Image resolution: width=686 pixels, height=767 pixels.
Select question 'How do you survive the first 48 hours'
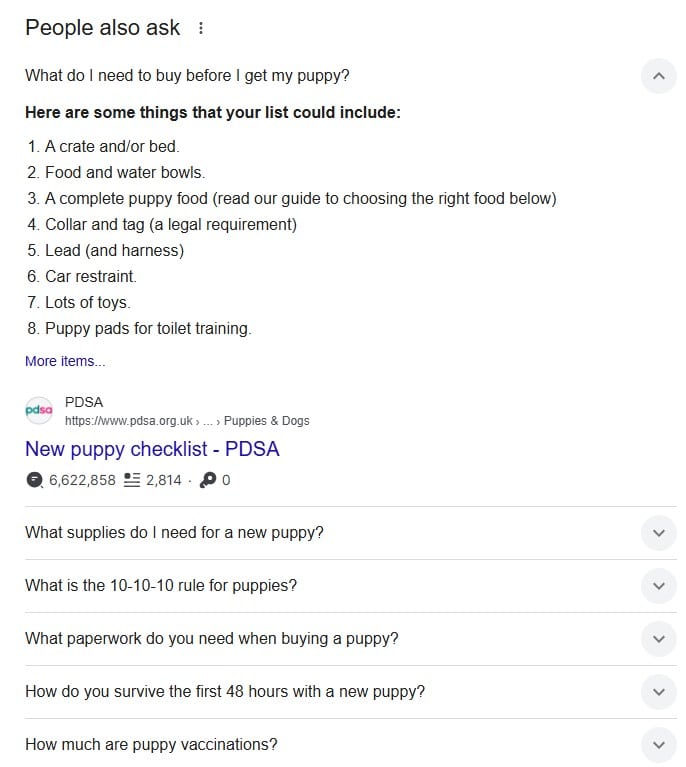pyautogui.click(x=225, y=692)
